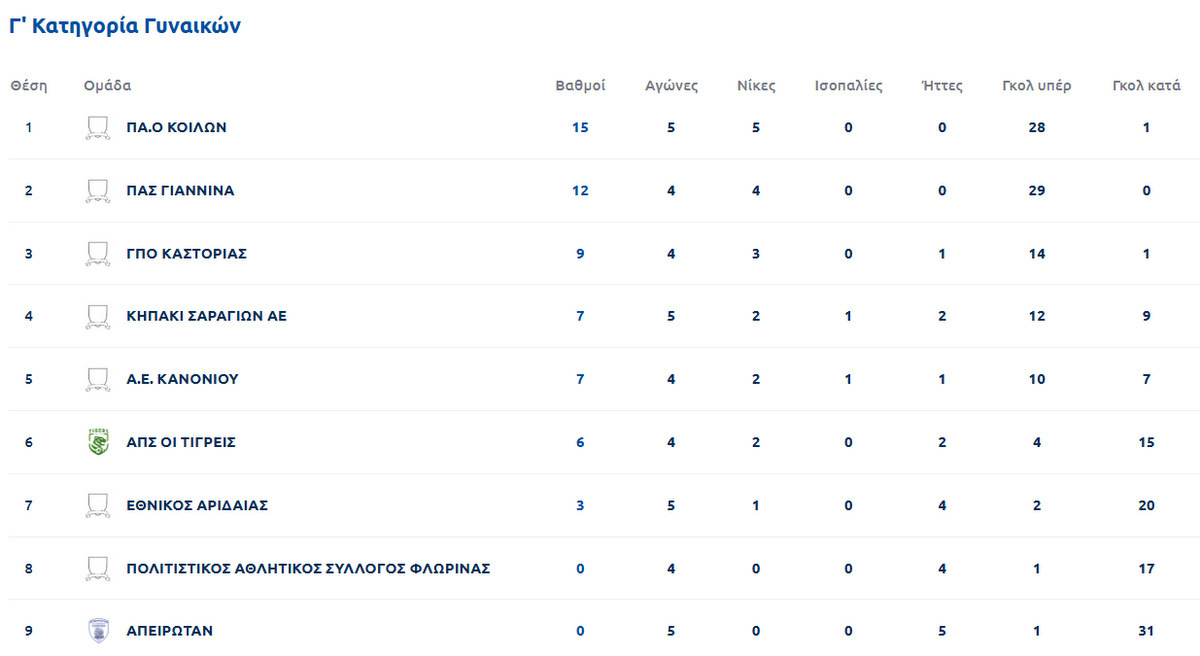Viewport: 1200px width, 656px height.
Task: Click the Γ' Κατηγορία Γυναικών heading
Action: pos(125,27)
